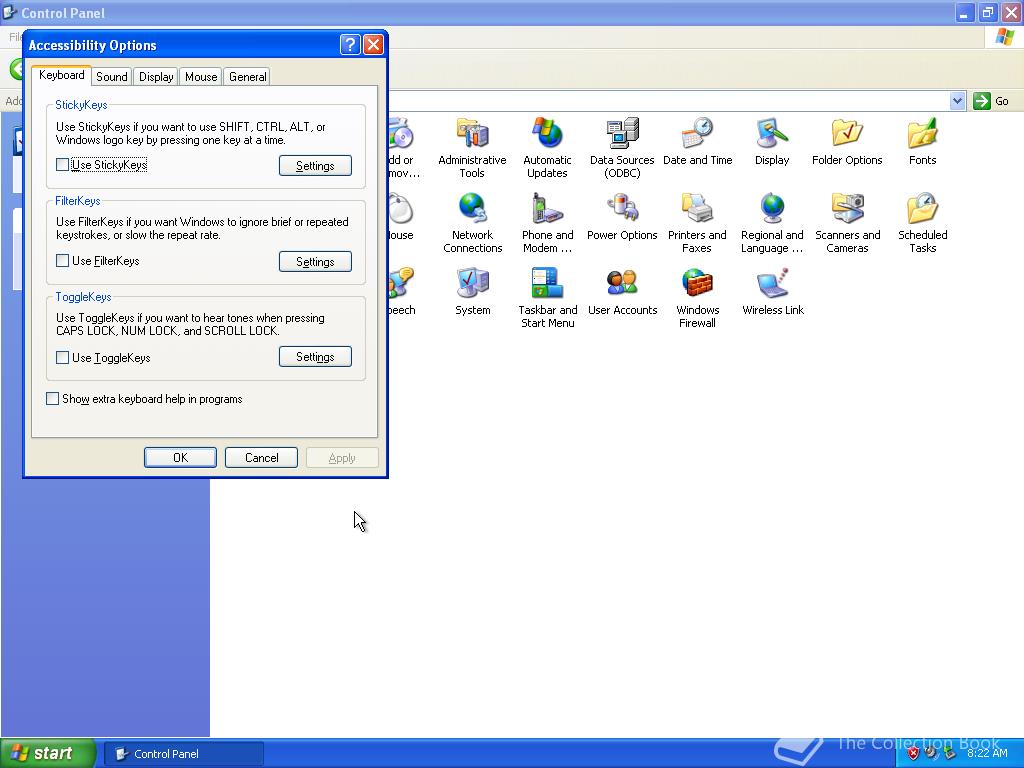Select the Keyboard tab
This screenshot has width=1024, height=768.
[61, 75]
